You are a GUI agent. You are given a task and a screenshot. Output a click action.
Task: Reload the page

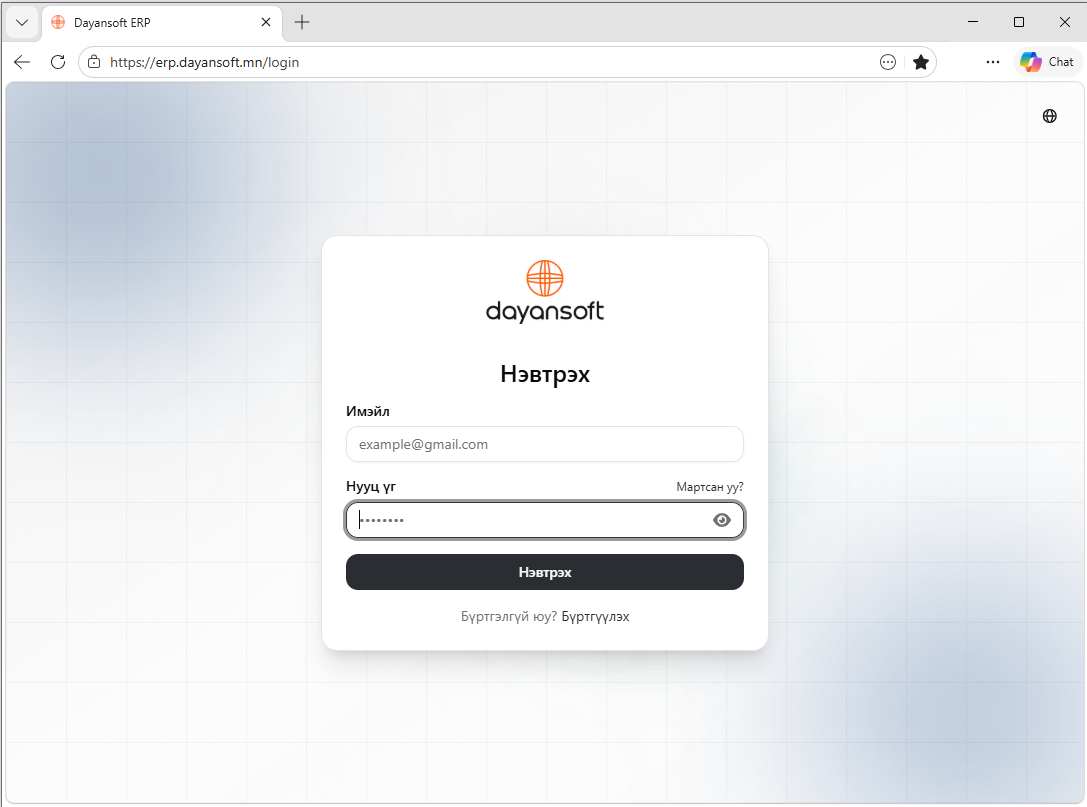(58, 62)
